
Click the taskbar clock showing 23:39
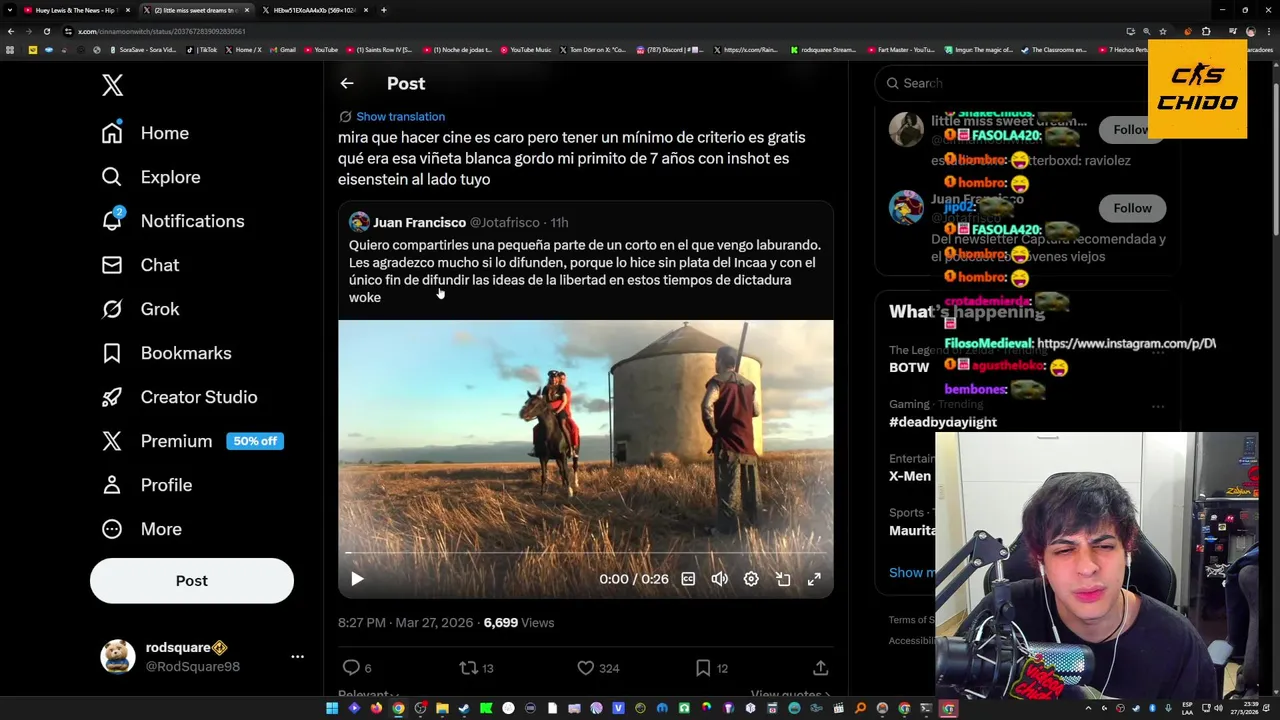coord(1244,709)
